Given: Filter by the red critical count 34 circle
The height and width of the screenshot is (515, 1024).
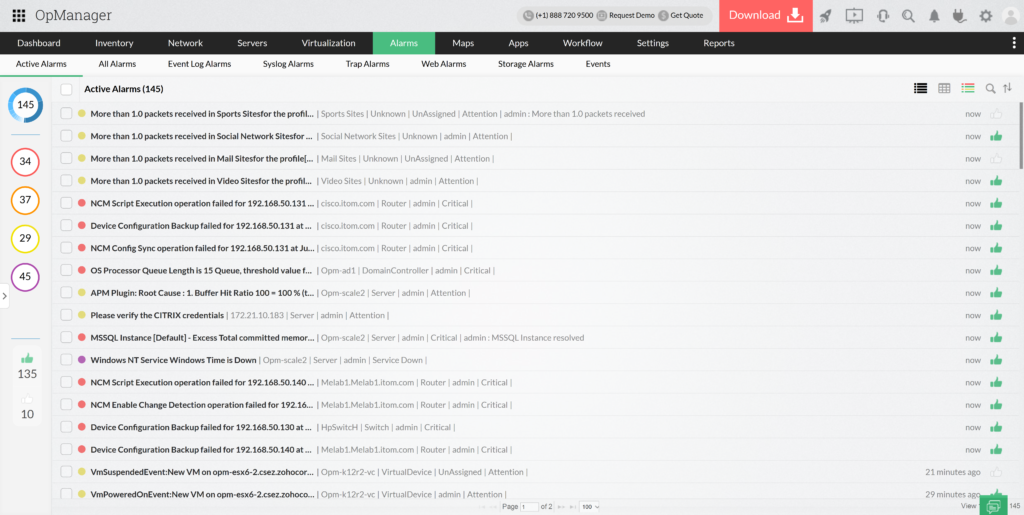Looking at the screenshot, I should pyautogui.click(x=25, y=161).
